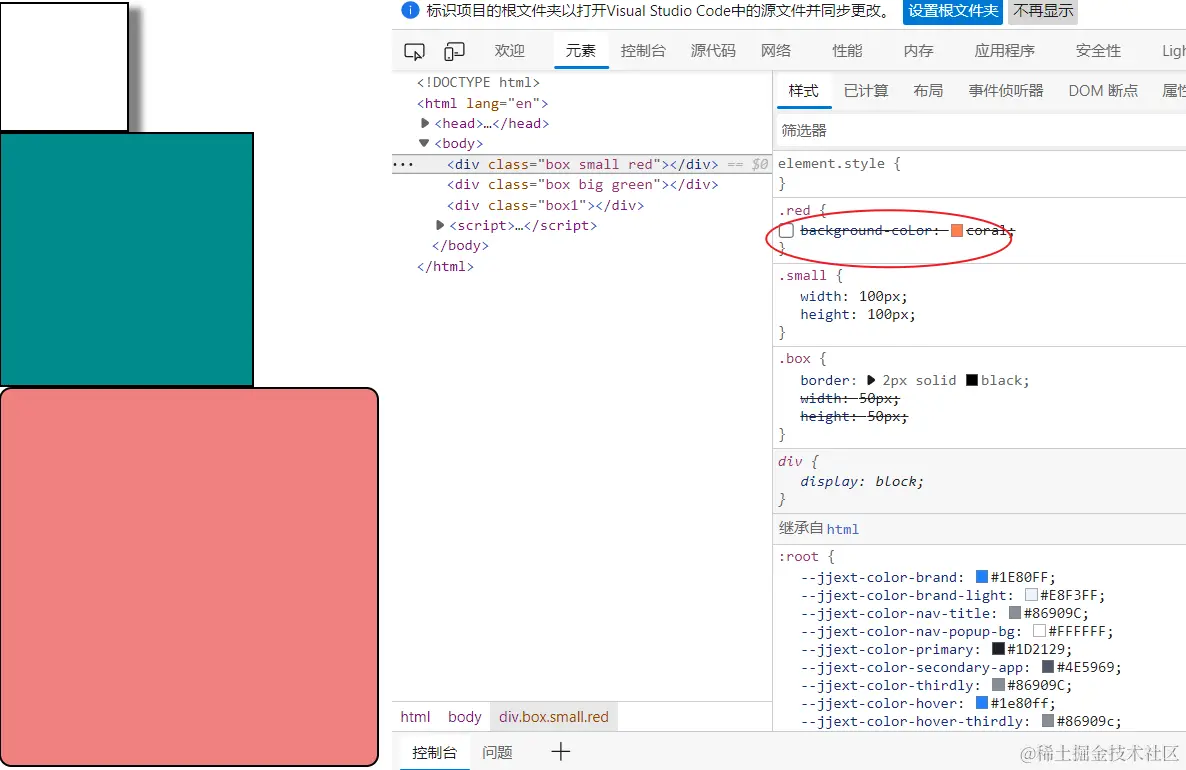
Task: Open the 内存 memory tab
Action: [918, 51]
